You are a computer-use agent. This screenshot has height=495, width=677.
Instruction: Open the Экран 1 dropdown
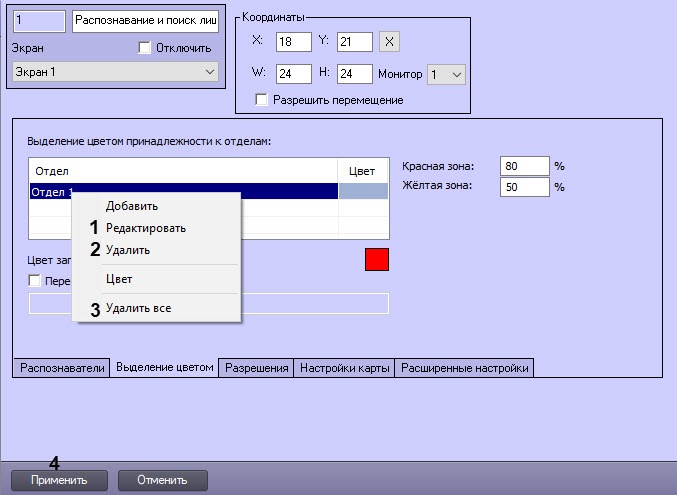[x=115, y=72]
